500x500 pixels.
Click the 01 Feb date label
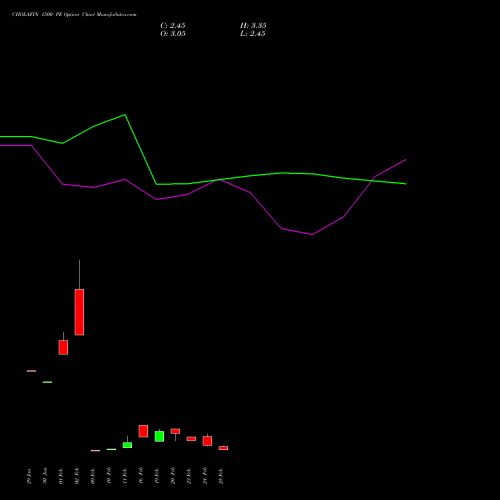pyautogui.click(x=61, y=476)
